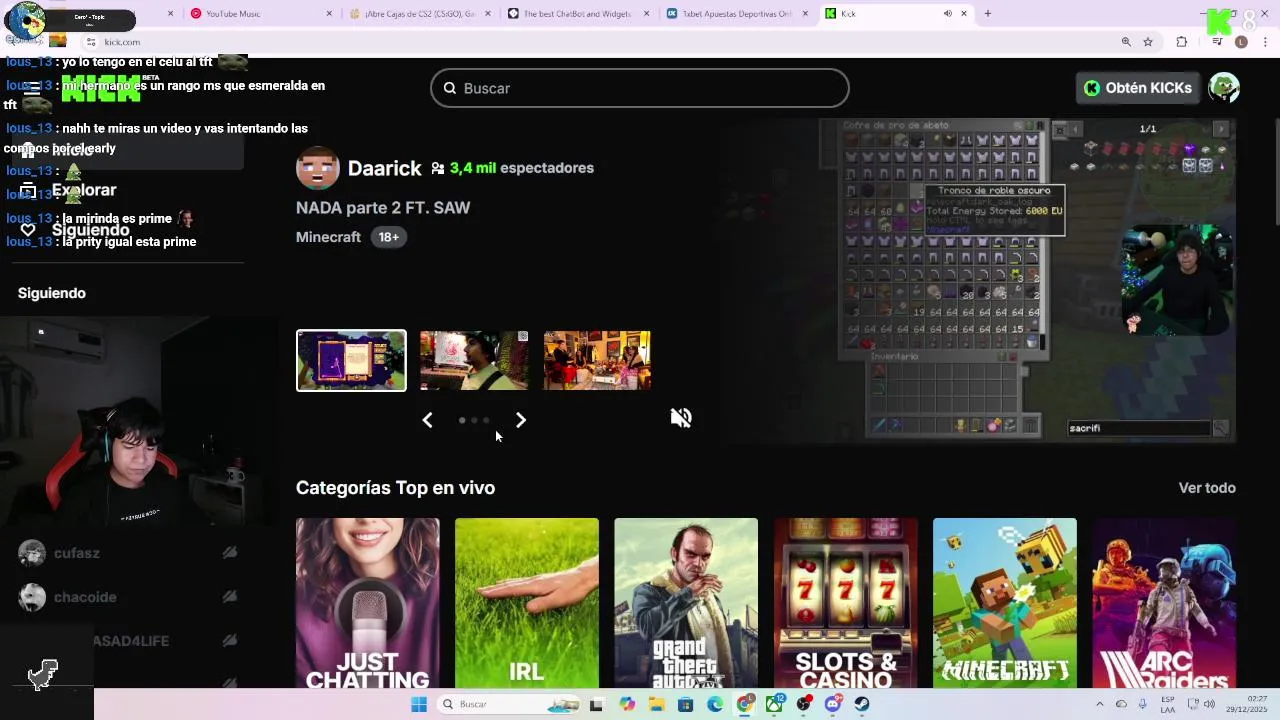Open the IRL category card
1280x720 pixels.
pos(527,603)
